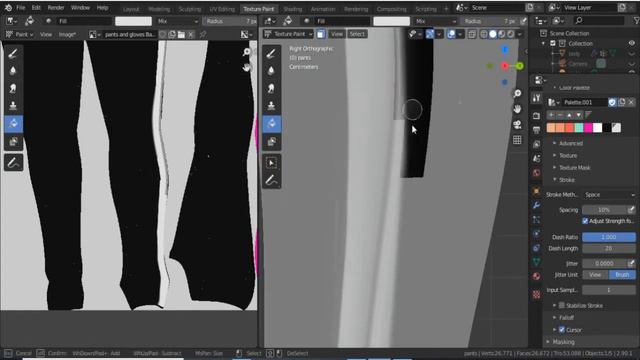Set Jitter Unit to Brush
Screen dimensions: 640x360
point(622,275)
